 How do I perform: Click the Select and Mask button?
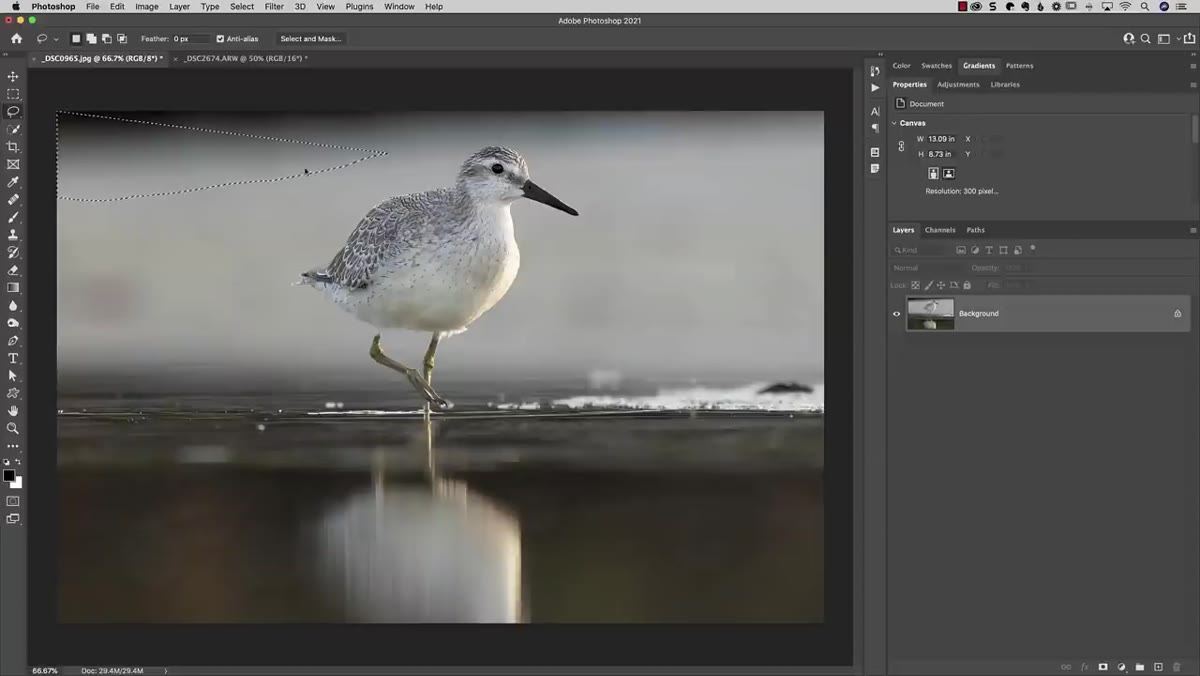[310, 39]
